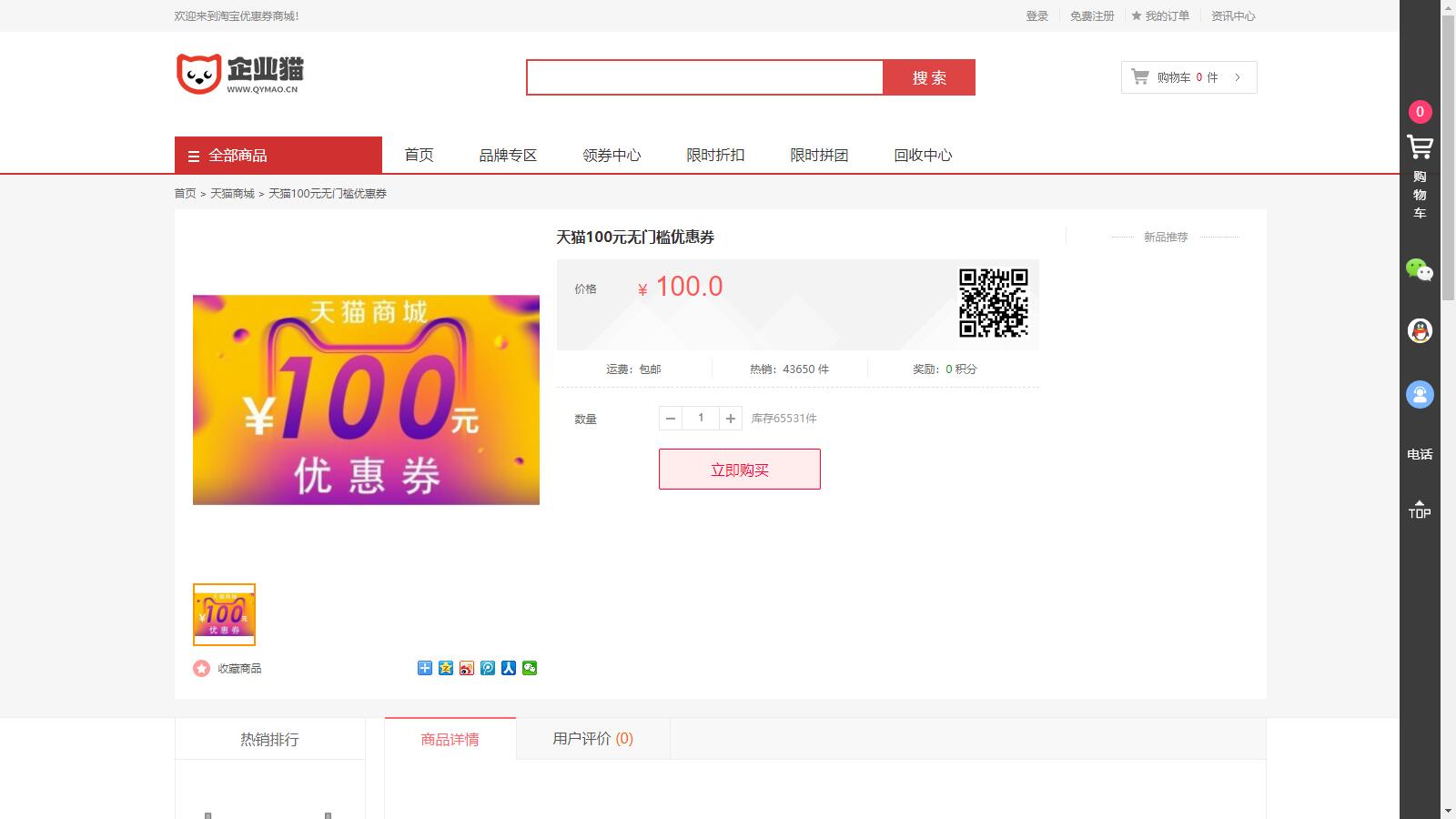Select the coupon thumbnail below main image
The image size is (1456, 819).
224,614
